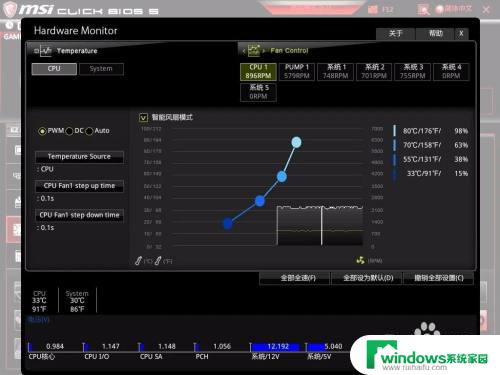Toggle the 智能风扇模式 checkbox

143,118
